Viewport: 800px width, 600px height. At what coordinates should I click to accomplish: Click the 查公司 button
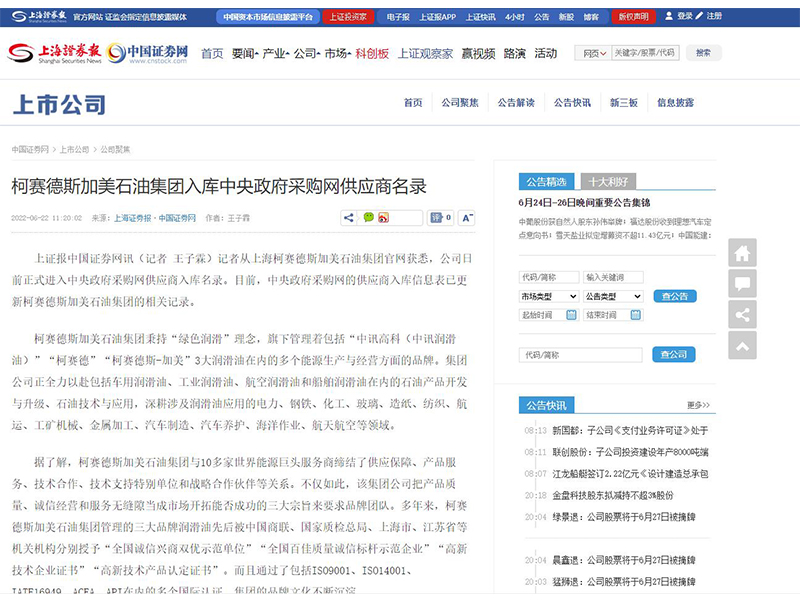(673, 355)
